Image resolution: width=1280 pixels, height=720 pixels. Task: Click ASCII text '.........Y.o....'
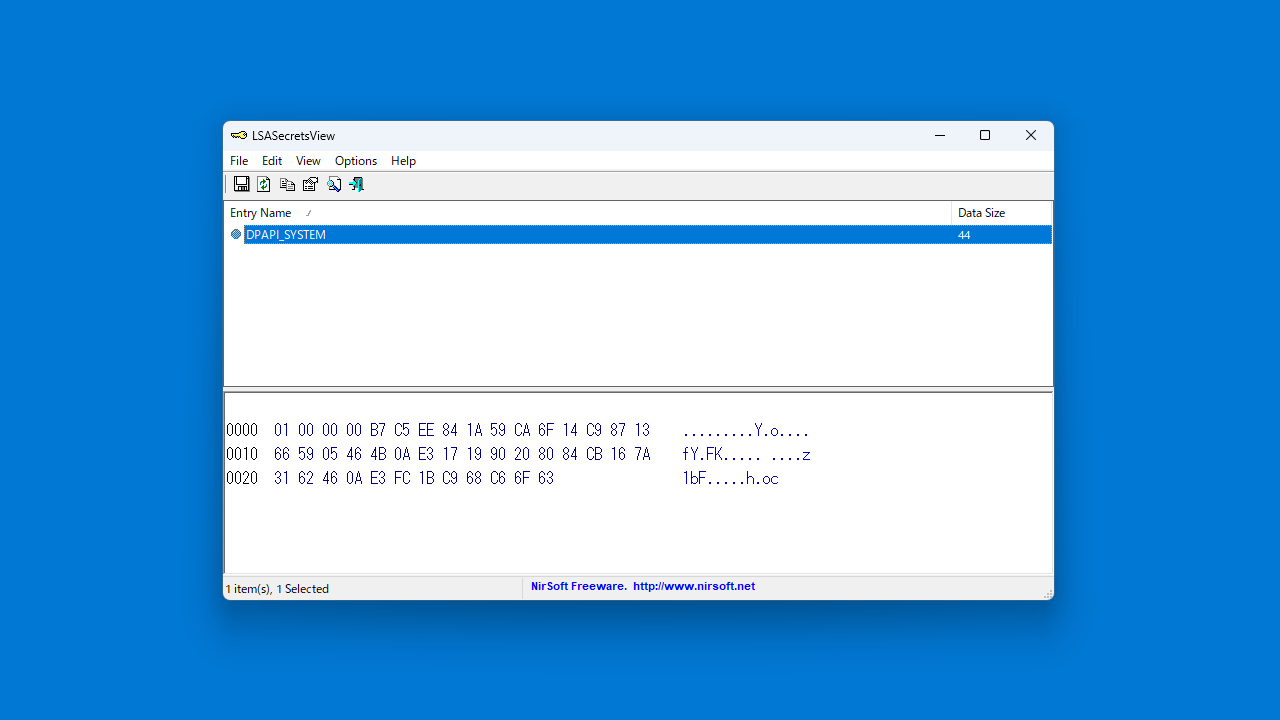tap(745, 431)
